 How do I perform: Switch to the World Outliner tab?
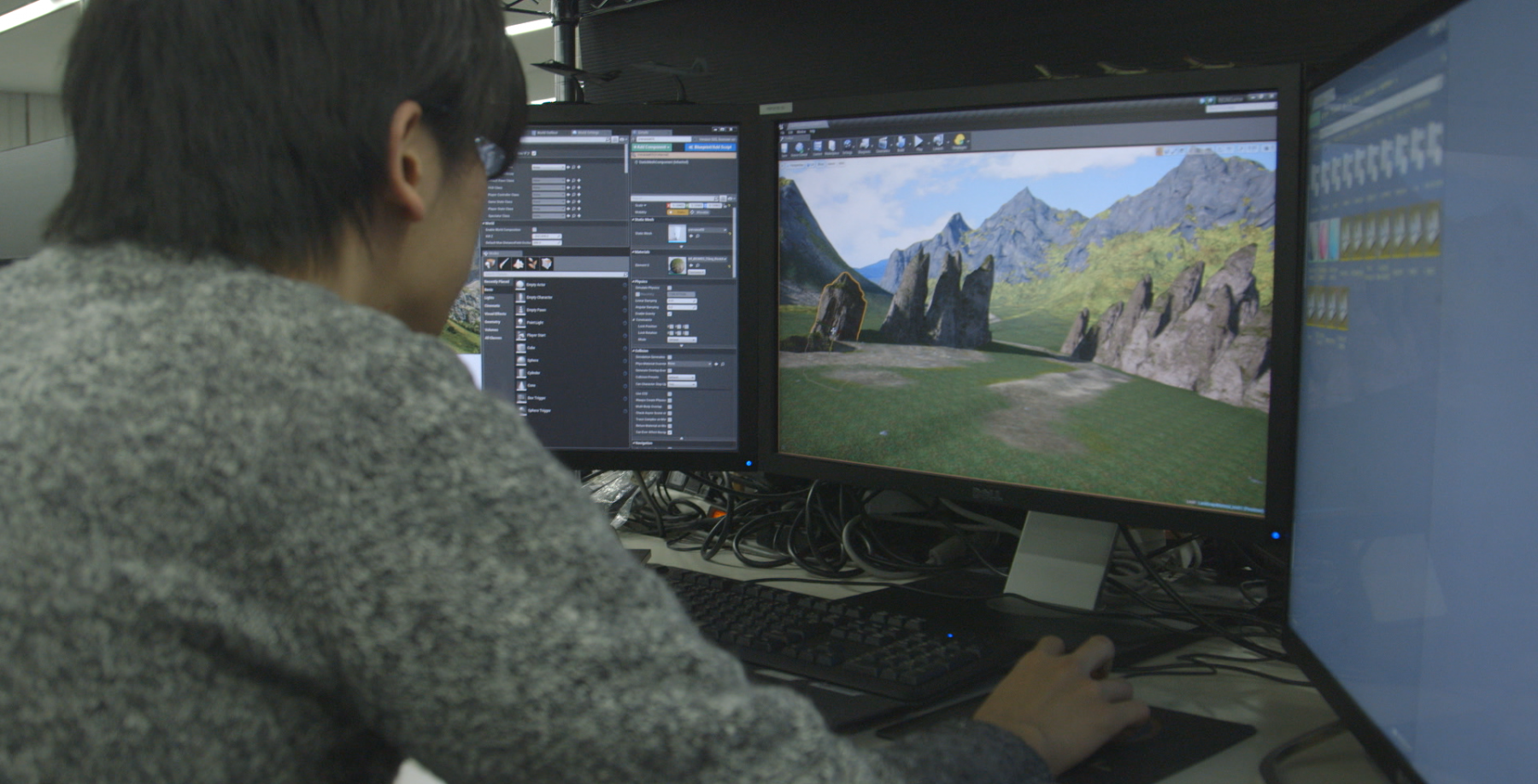pos(546,132)
